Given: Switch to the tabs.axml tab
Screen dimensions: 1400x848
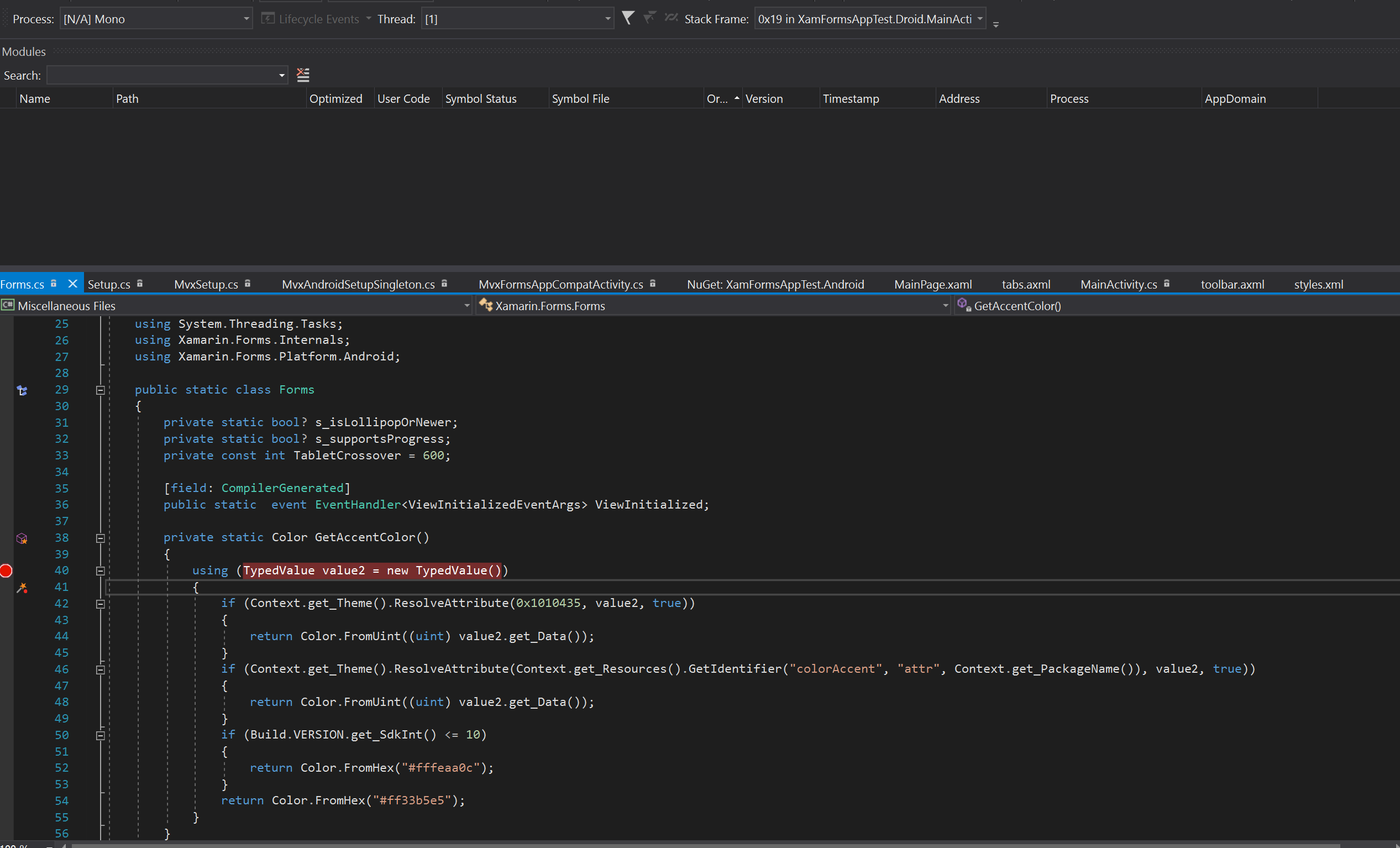Looking at the screenshot, I should (x=1026, y=284).
